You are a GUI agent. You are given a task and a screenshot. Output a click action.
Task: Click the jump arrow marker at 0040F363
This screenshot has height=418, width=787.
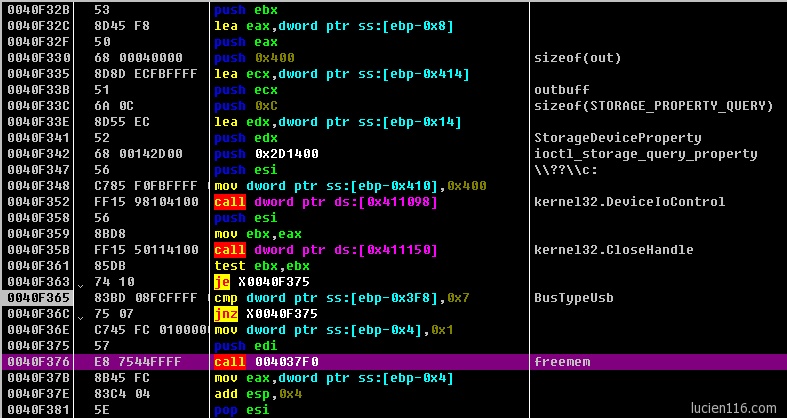[79, 282]
